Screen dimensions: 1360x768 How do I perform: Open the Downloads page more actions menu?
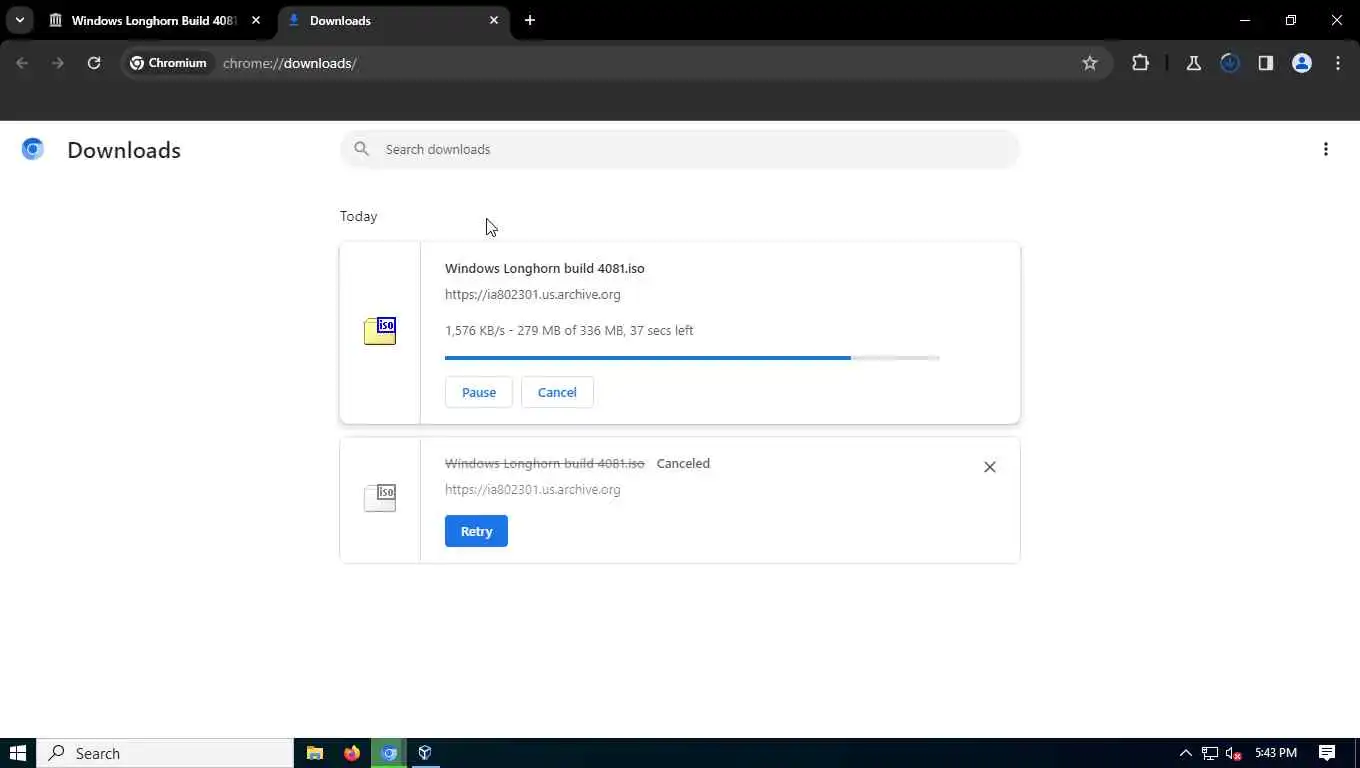pyautogui.click(x=1326, y=149)
